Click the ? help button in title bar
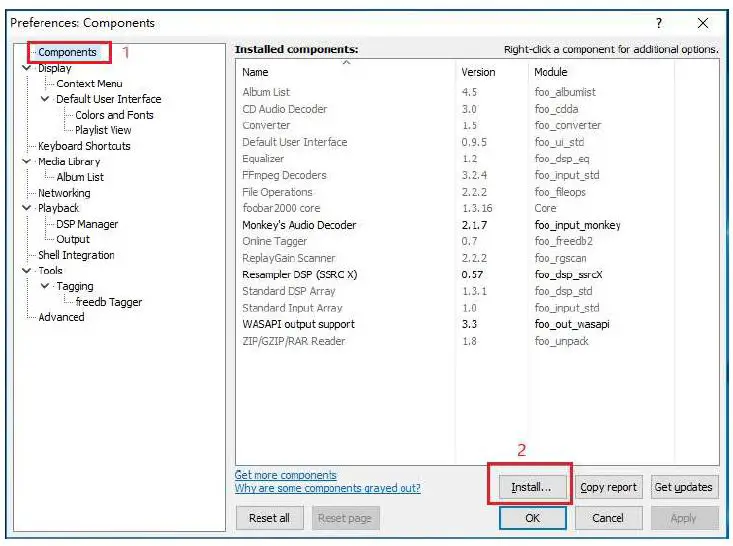Screen dimensions: 733x546 659,23
